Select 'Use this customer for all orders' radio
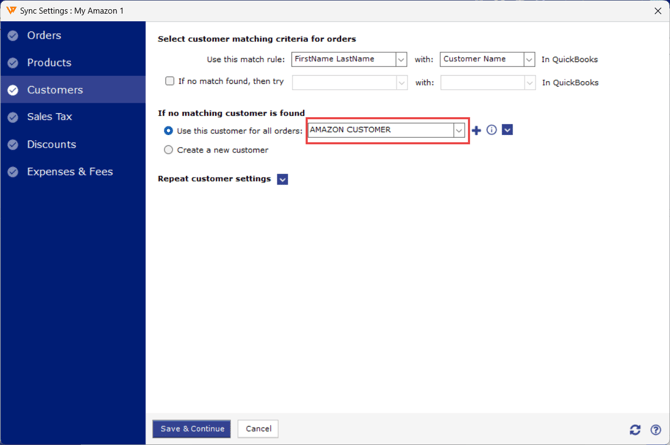 tap(168, 131)
